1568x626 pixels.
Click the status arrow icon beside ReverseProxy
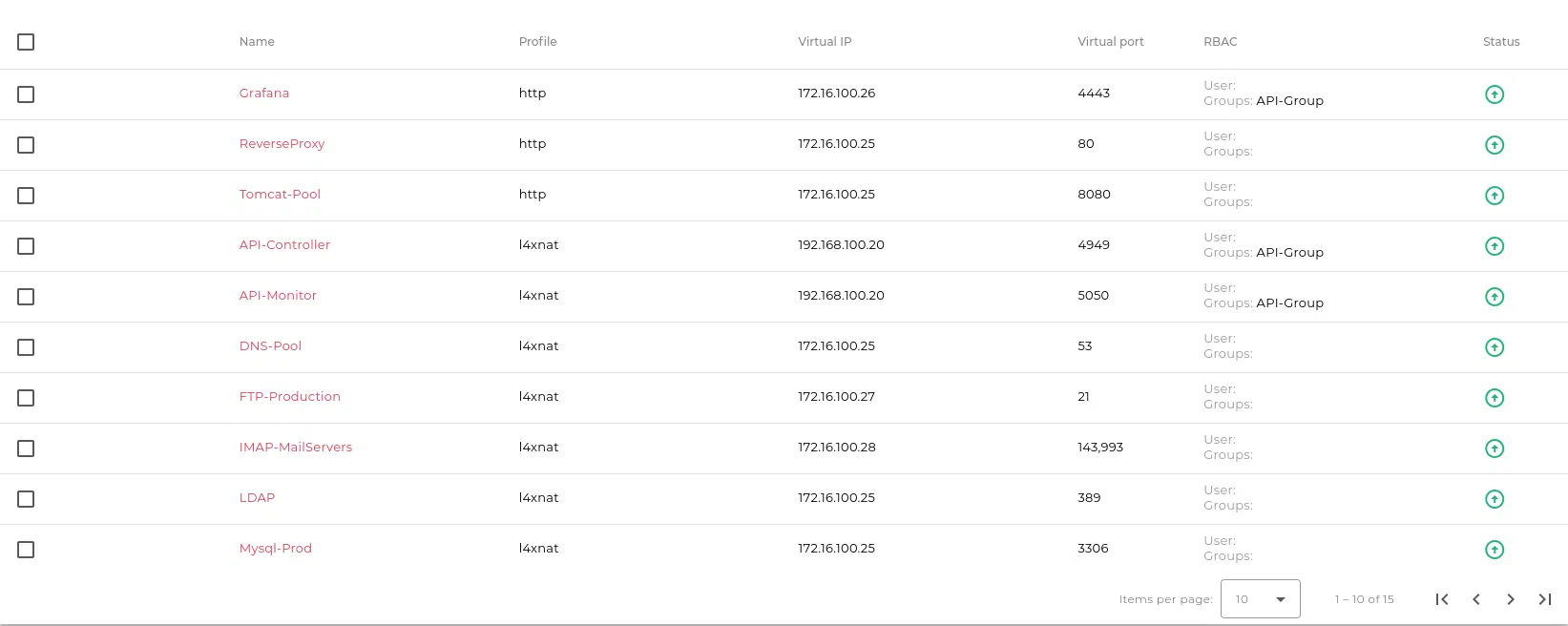pyautogui.click(x=1495, y=145)
